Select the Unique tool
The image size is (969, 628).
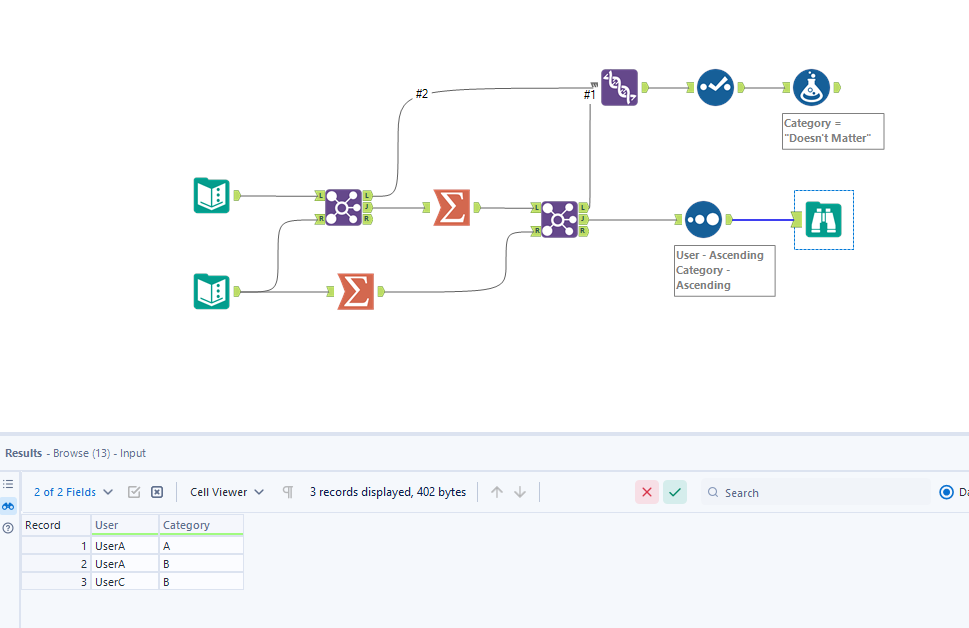(x=714, y=87)
